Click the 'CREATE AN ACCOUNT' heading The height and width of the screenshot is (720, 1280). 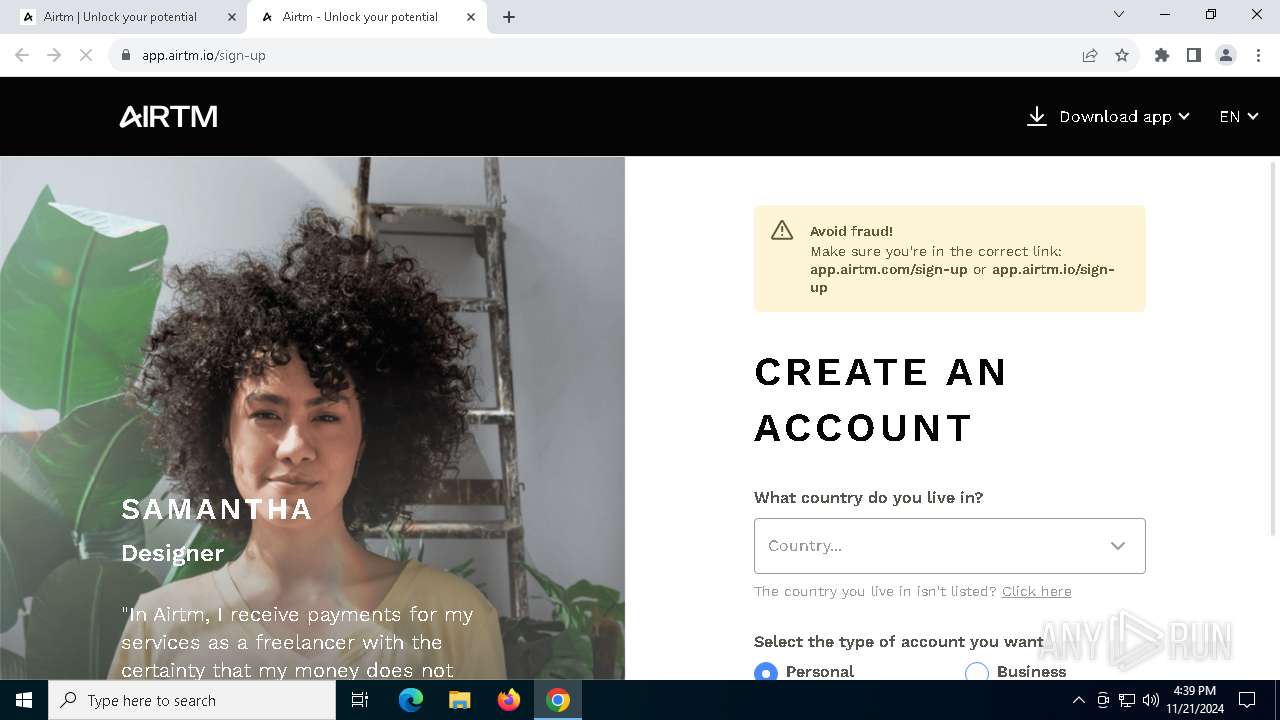(880, 400)
